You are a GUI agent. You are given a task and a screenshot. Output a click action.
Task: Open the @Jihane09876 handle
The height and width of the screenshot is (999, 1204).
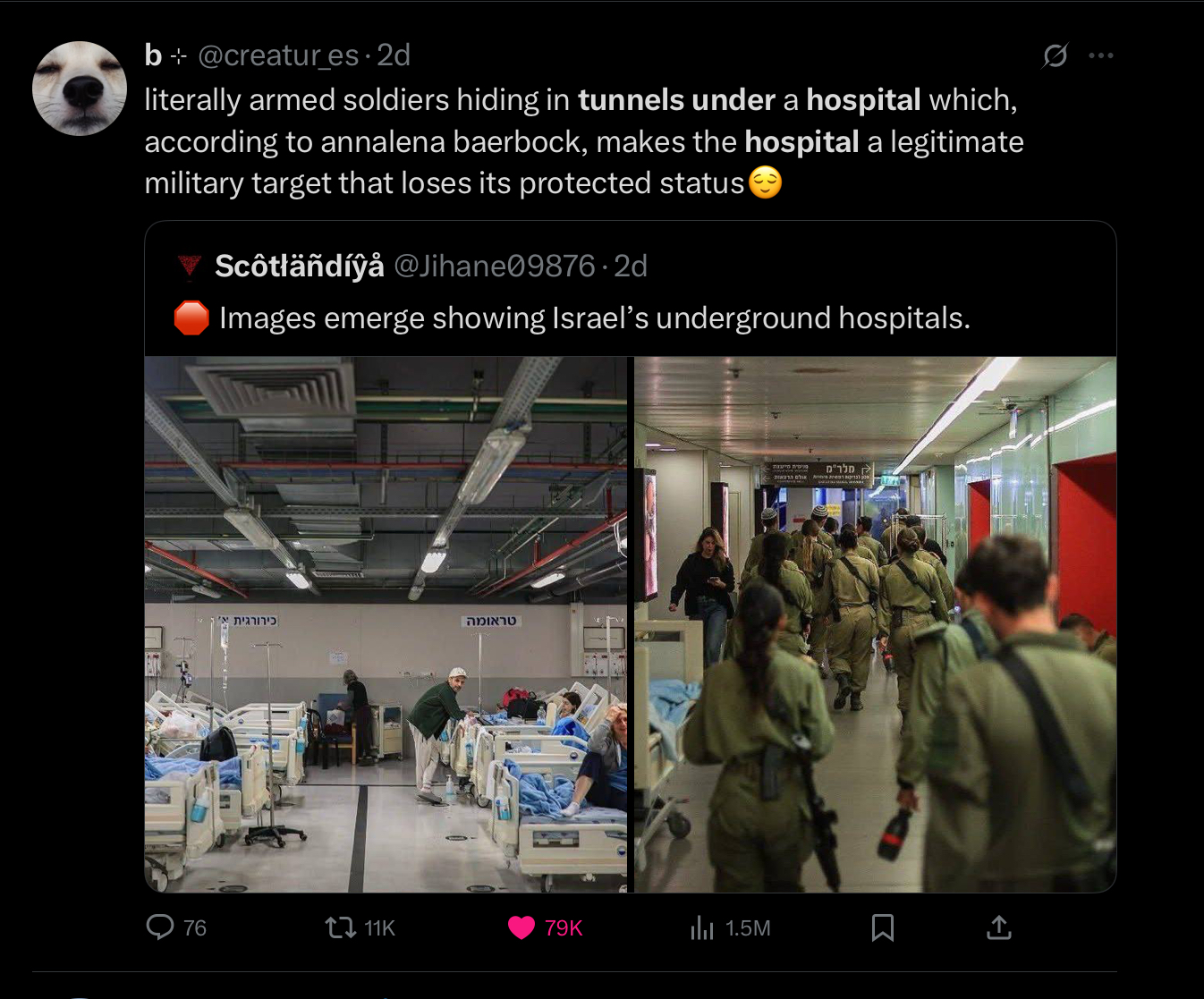click(x=495, y=266)
